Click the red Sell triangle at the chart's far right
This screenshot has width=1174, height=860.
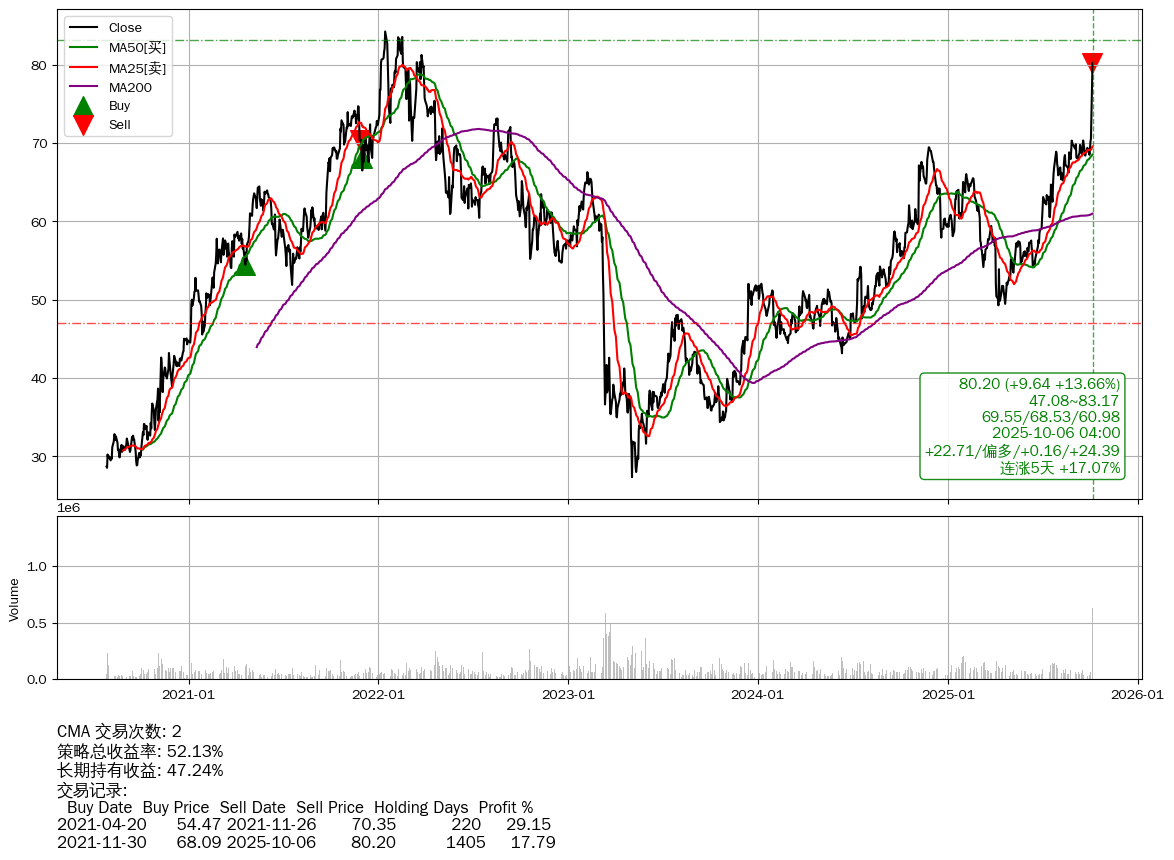(1092, 63)
